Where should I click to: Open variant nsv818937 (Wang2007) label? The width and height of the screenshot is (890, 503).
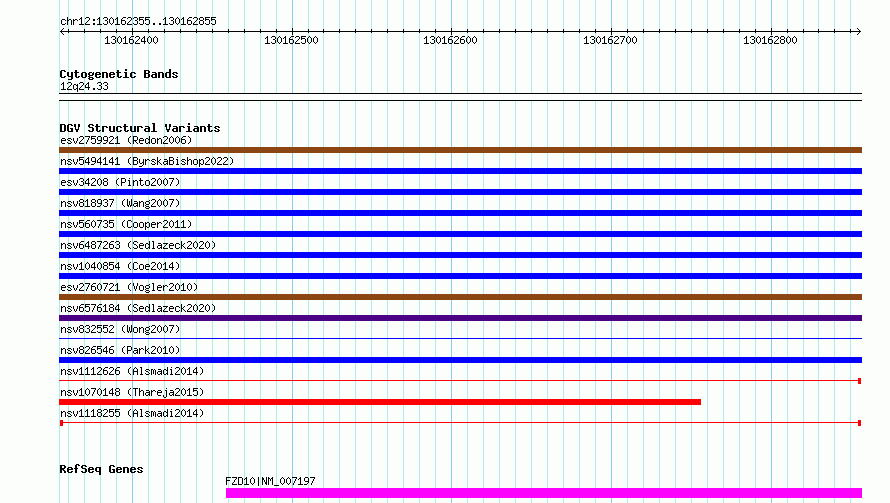pos(120,203)
